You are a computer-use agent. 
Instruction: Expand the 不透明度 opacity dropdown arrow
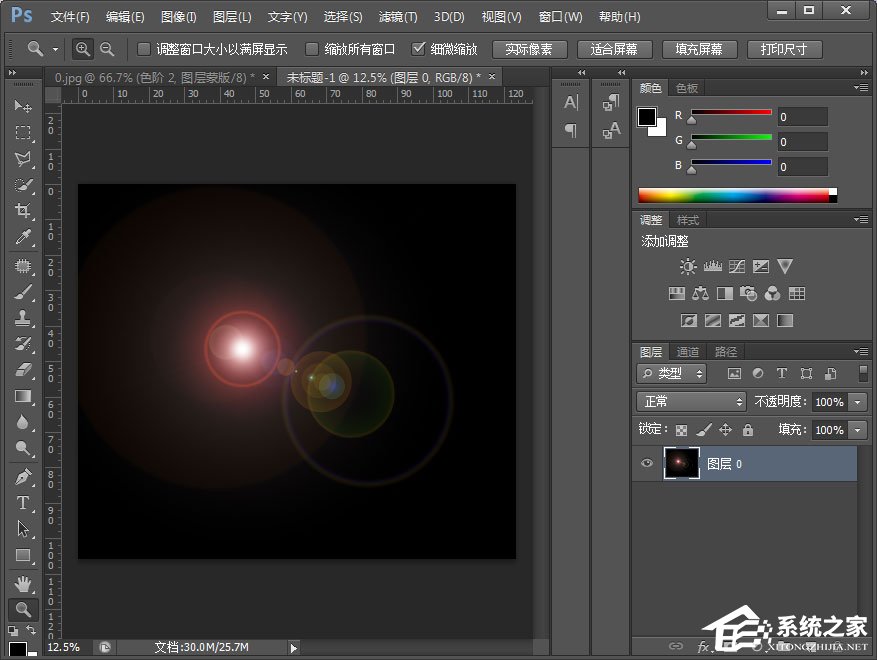858,401
